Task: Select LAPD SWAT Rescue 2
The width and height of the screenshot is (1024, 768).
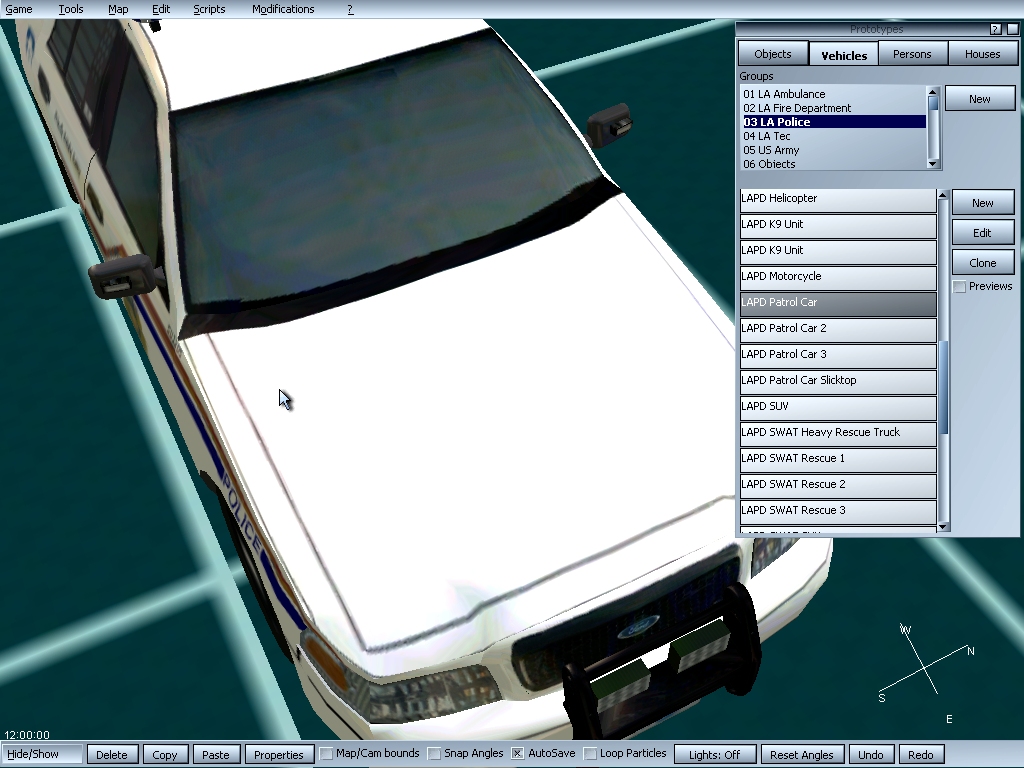Action: [838, 487]
